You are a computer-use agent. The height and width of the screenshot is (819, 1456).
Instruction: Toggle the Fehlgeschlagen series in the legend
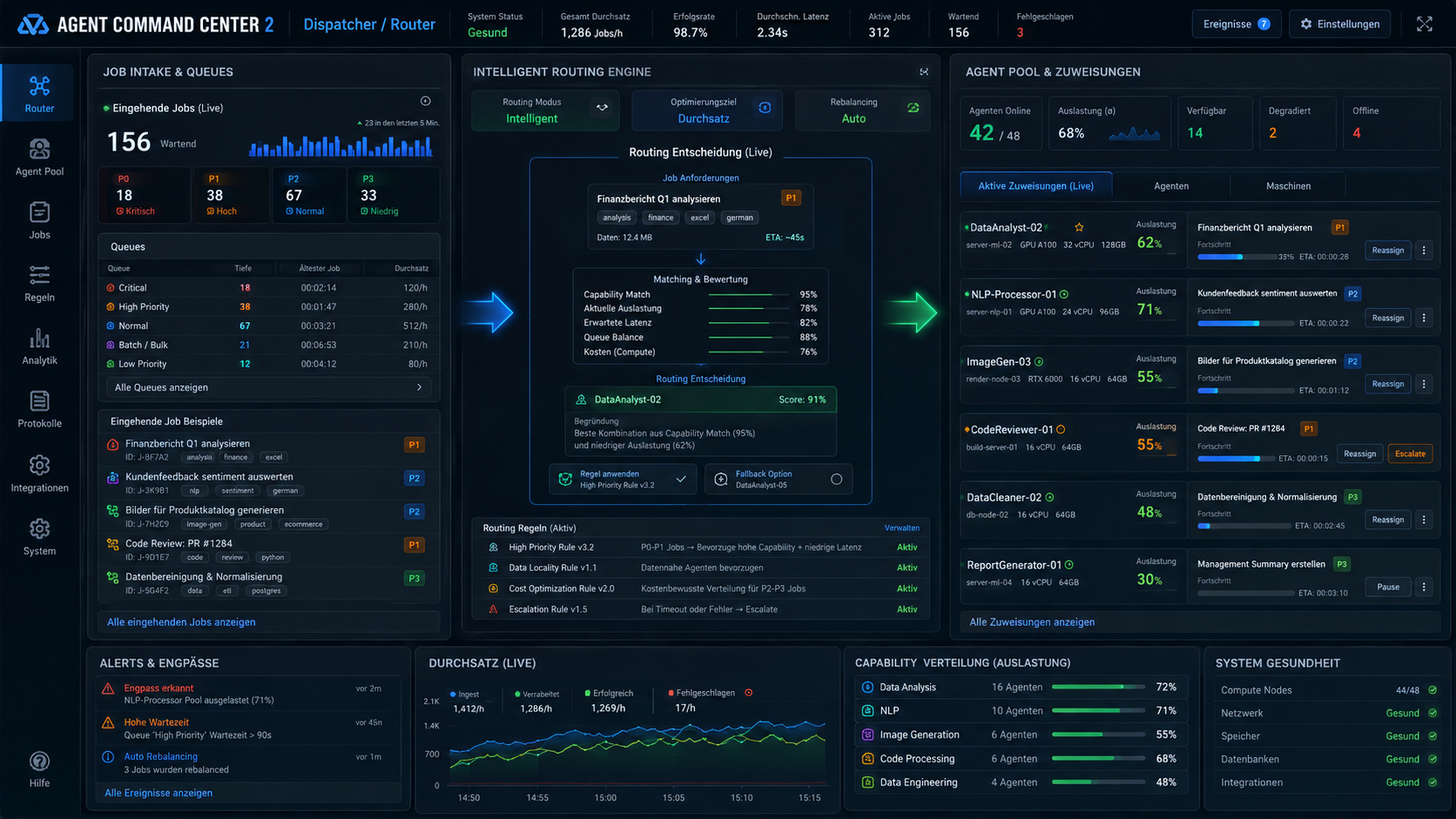point(701,693)
